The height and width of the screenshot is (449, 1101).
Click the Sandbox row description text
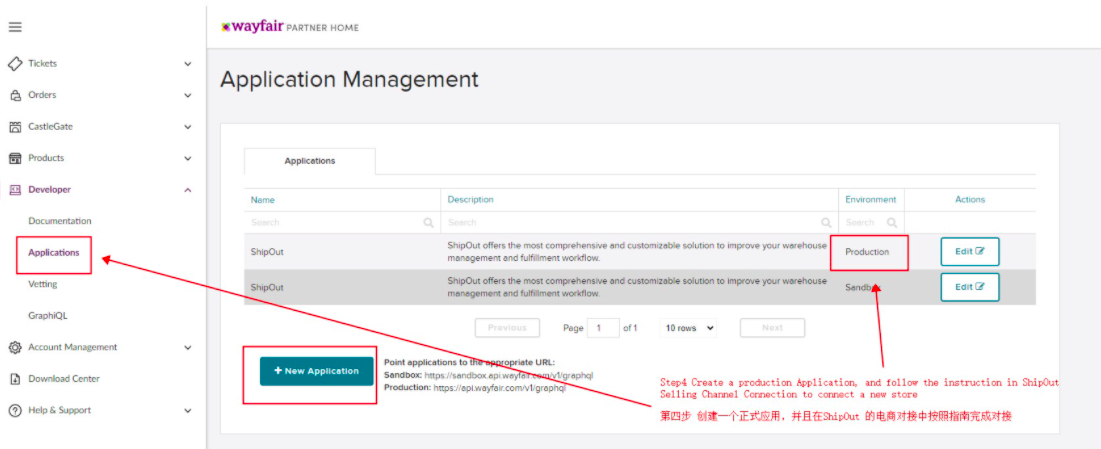[637, 287]
